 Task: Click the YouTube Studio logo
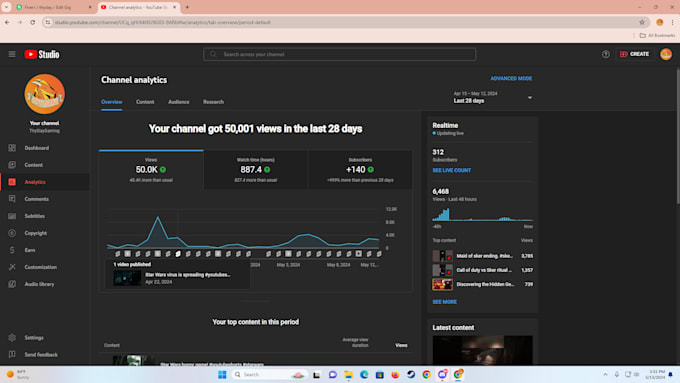point(42,54)
